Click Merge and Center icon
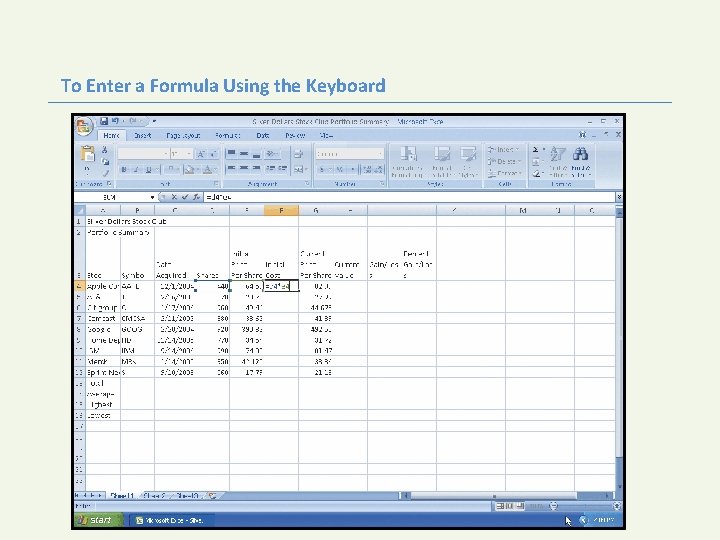720x540 pixels. (298, 169)
